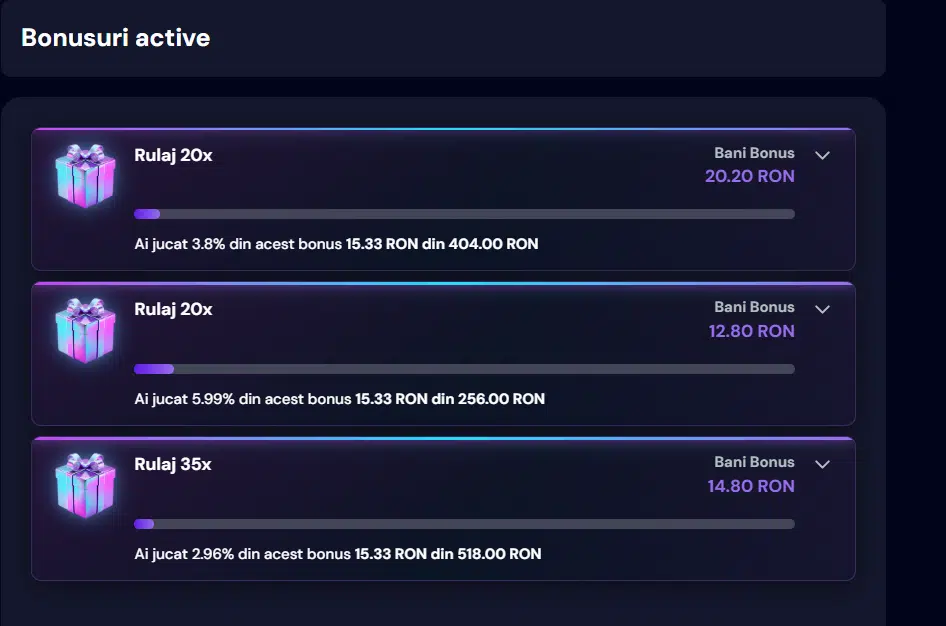This screenshot has width=946, height=626.
Task: Click Bani Bonus label on the 35x card
Action: click(754, 462)
